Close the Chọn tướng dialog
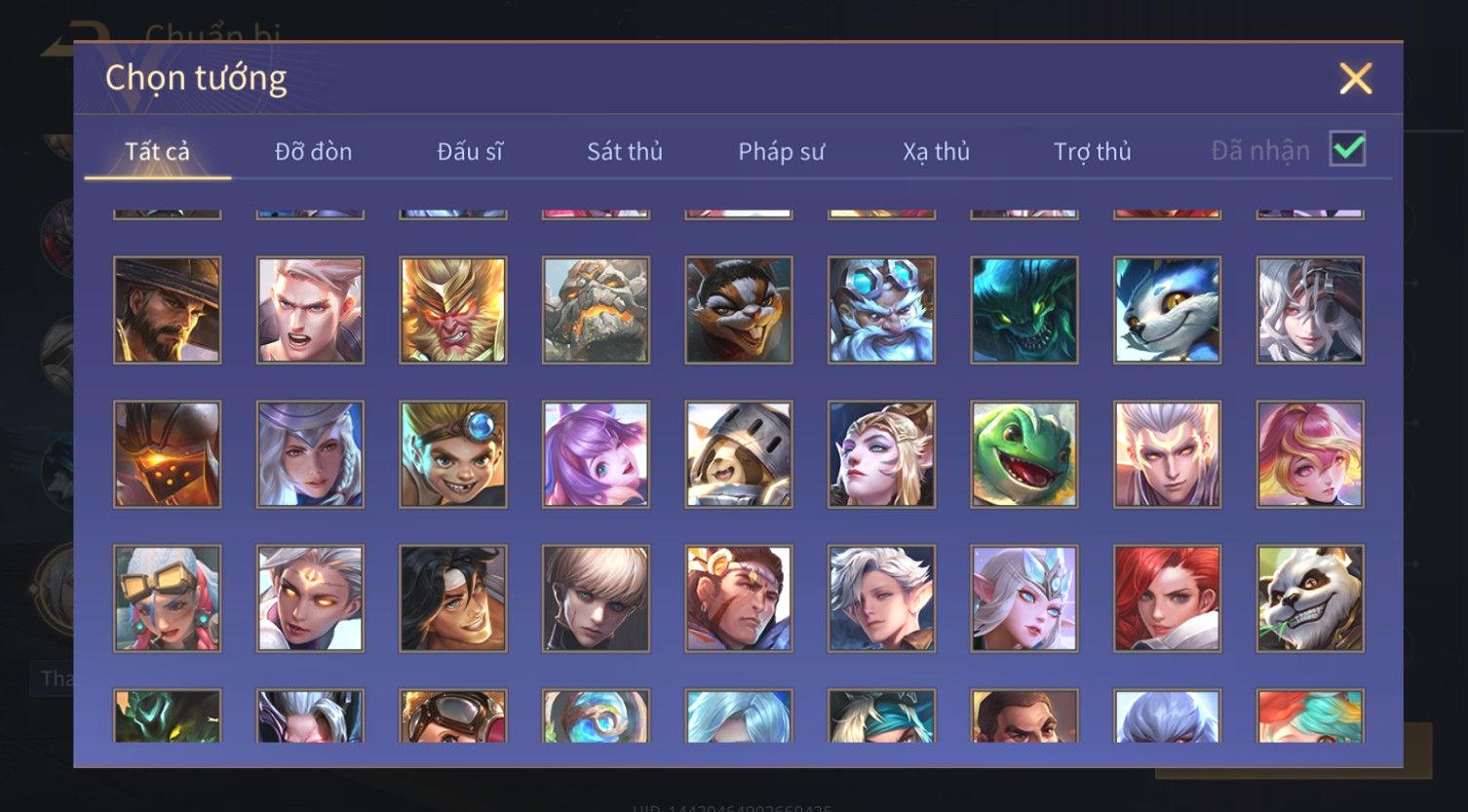 [1355, 78]
